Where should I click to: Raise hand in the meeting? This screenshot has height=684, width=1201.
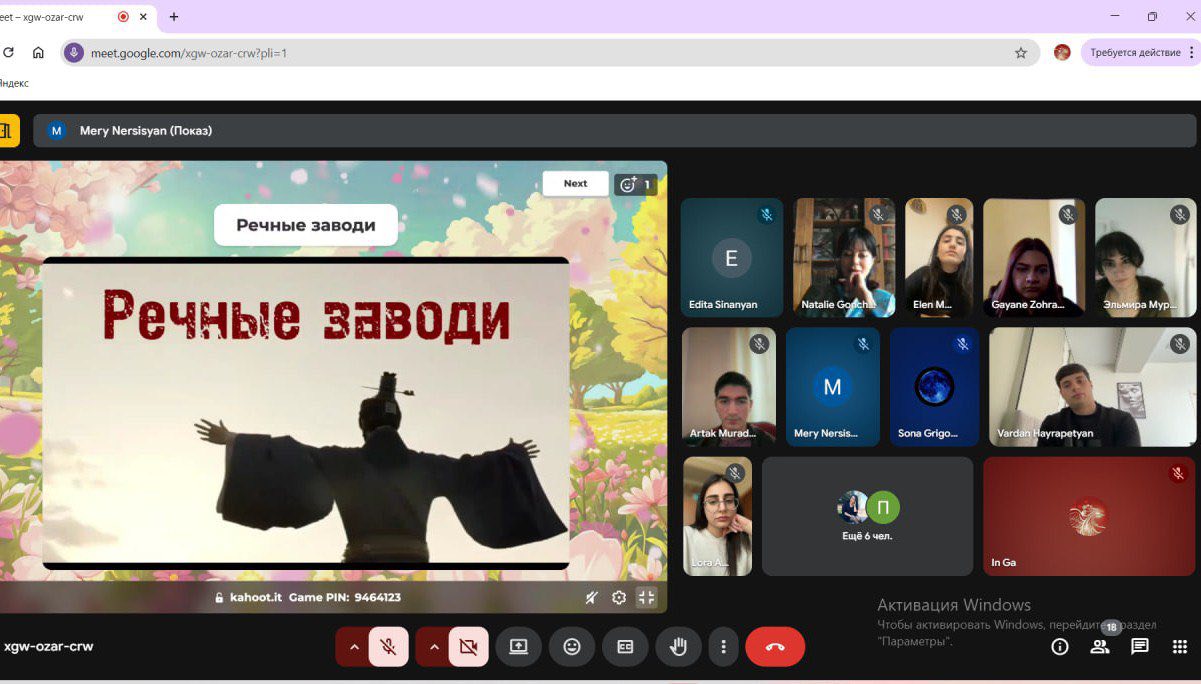click(x=678, y=647)
